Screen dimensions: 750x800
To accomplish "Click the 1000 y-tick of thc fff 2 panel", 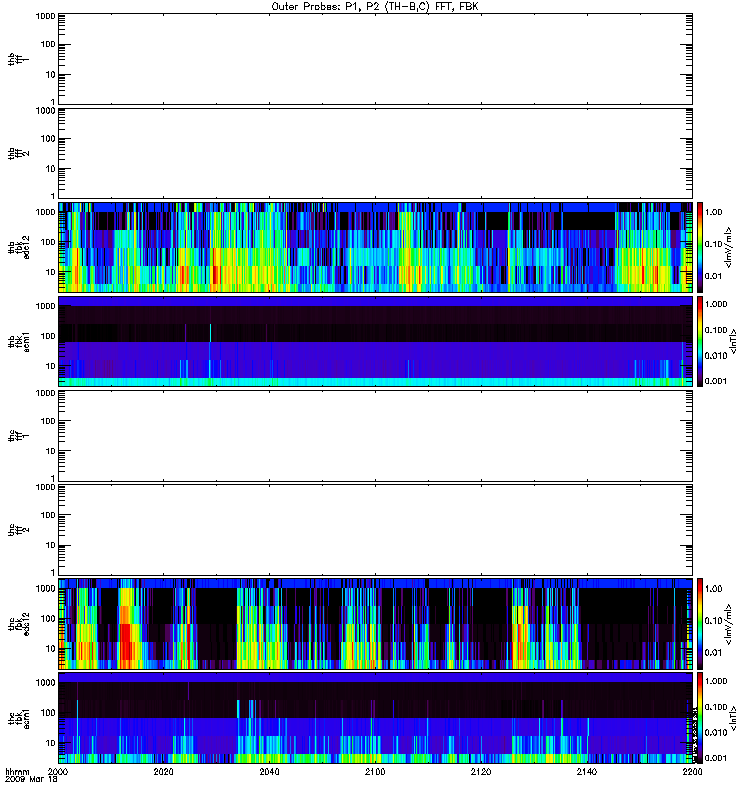I will tap(45, 487).
